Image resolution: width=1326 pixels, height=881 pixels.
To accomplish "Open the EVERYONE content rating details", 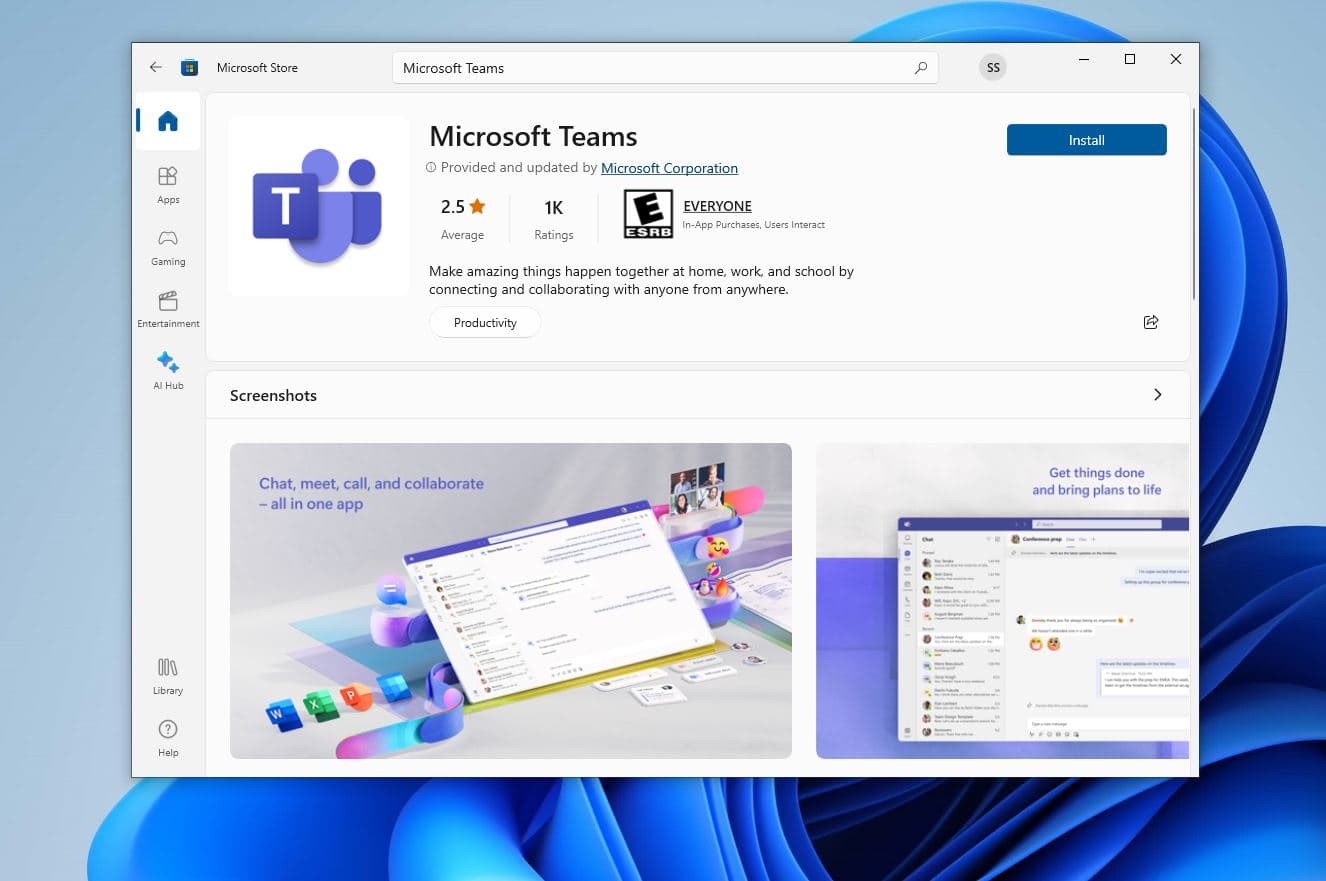I will tap(717, 206).
